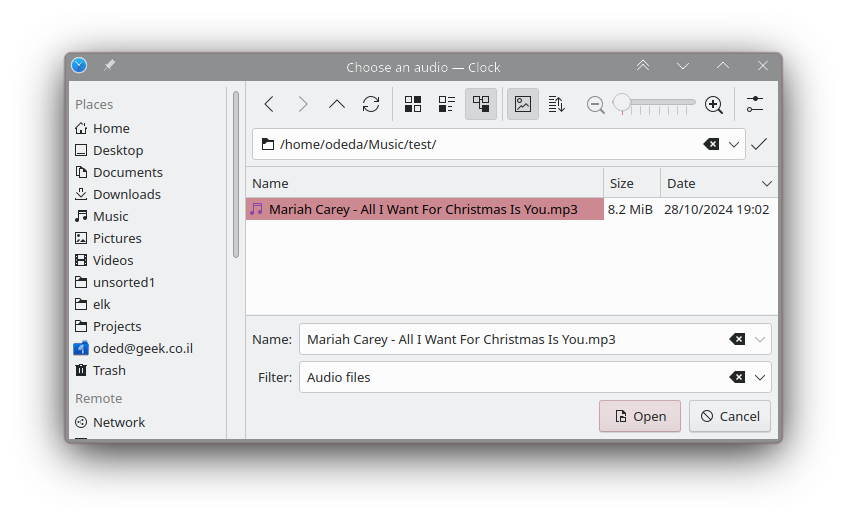
Task: Click the 8.2 MiB size cell
Action: [630, 209]
